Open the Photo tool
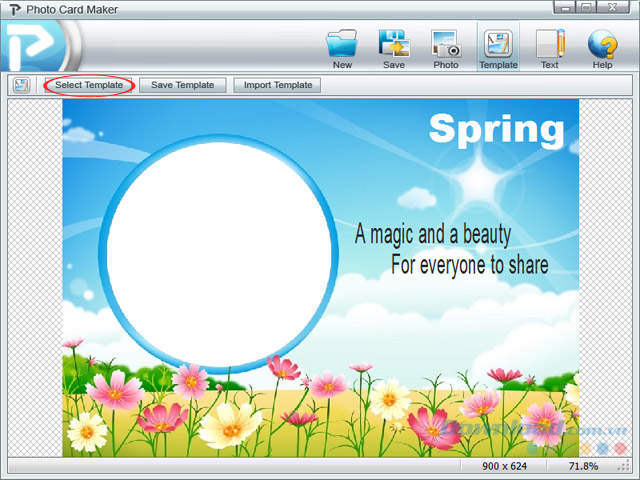This screenshot has height=480, width=640. pyautogui.click(x=445, y=44)
